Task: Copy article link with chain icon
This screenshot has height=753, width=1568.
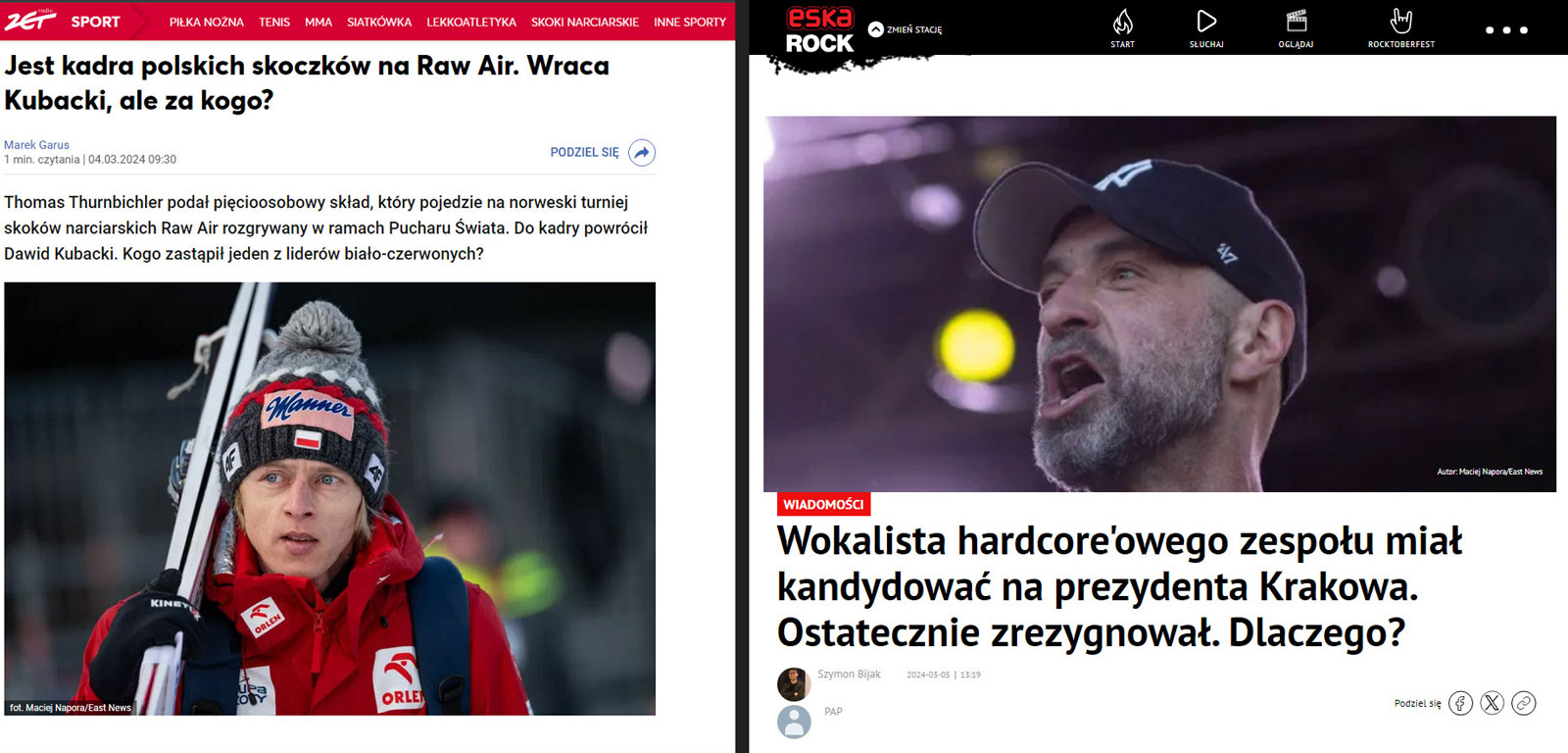Action: pos(1523,703)
